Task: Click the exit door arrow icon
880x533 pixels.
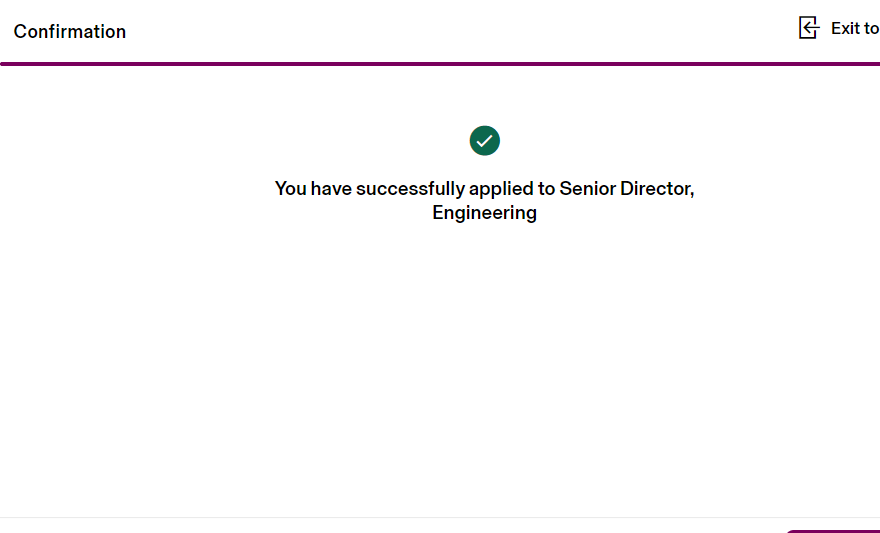Action: tap(809, 28)
